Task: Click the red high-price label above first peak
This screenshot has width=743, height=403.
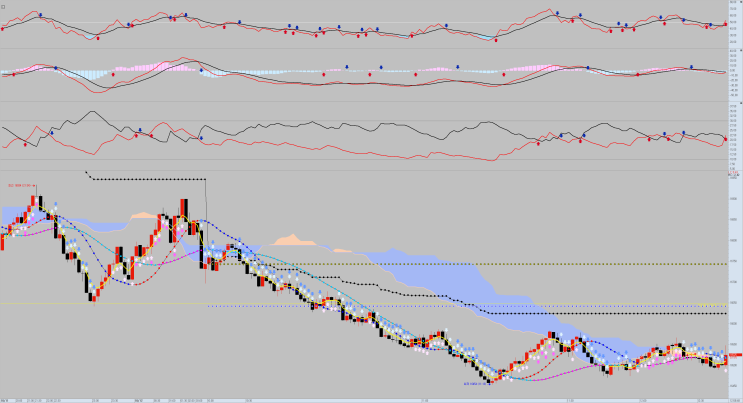Action: click(21, 185)
